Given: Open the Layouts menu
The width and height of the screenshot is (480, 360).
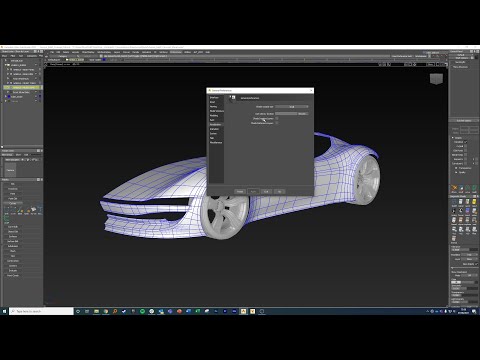Looking at the screenshot, I should pos(76,52).
